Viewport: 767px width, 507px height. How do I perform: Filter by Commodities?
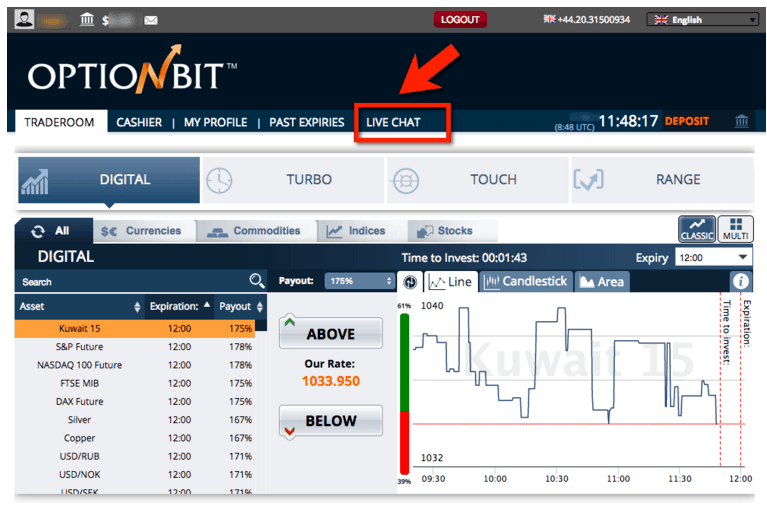(256, 230)
